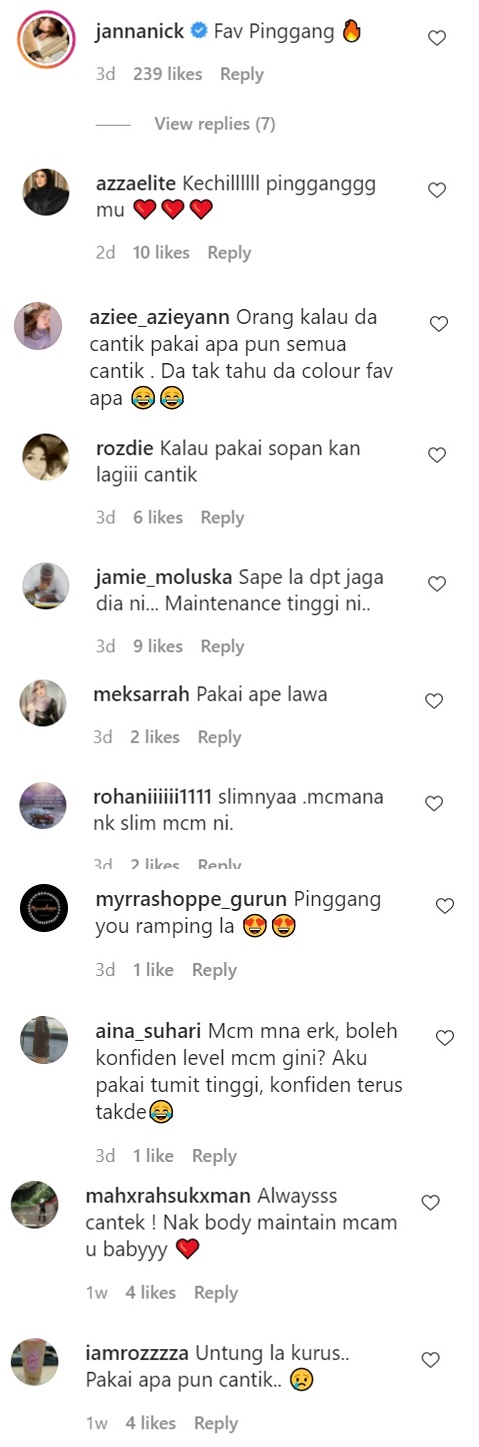Viewport: 479px width, 1447px height.
Task: Open jannanick's profile picture
Action: (x=46, y=37)
